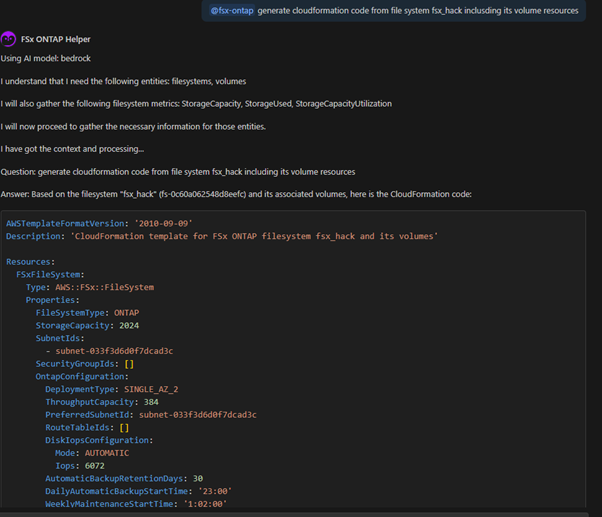The width and height of the screenshot is (602, 517).
Task: Click the StorageCapacity value 2024
Action: click(x=129, y=325)
